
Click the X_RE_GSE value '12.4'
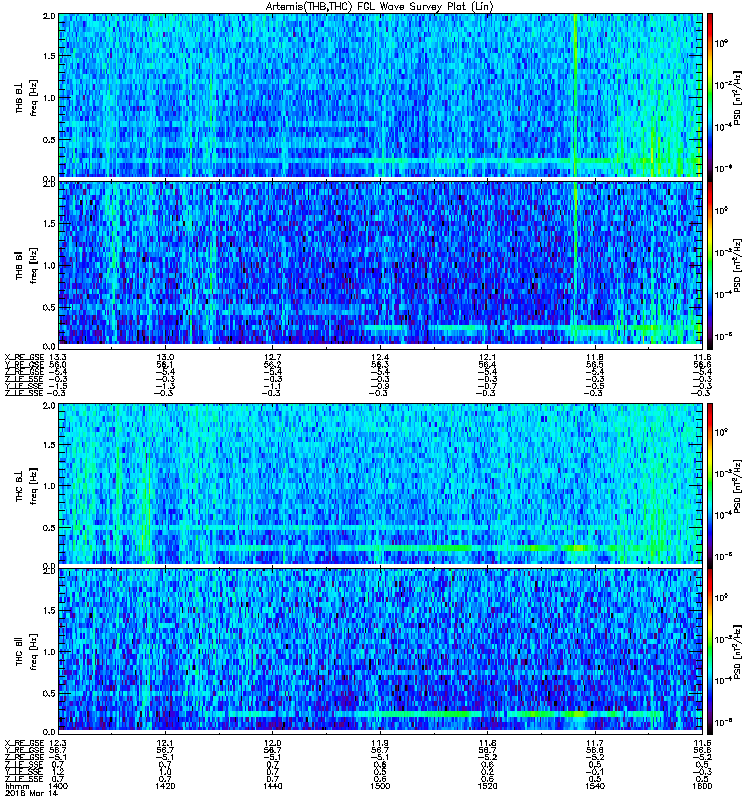[x=380, y=357]
